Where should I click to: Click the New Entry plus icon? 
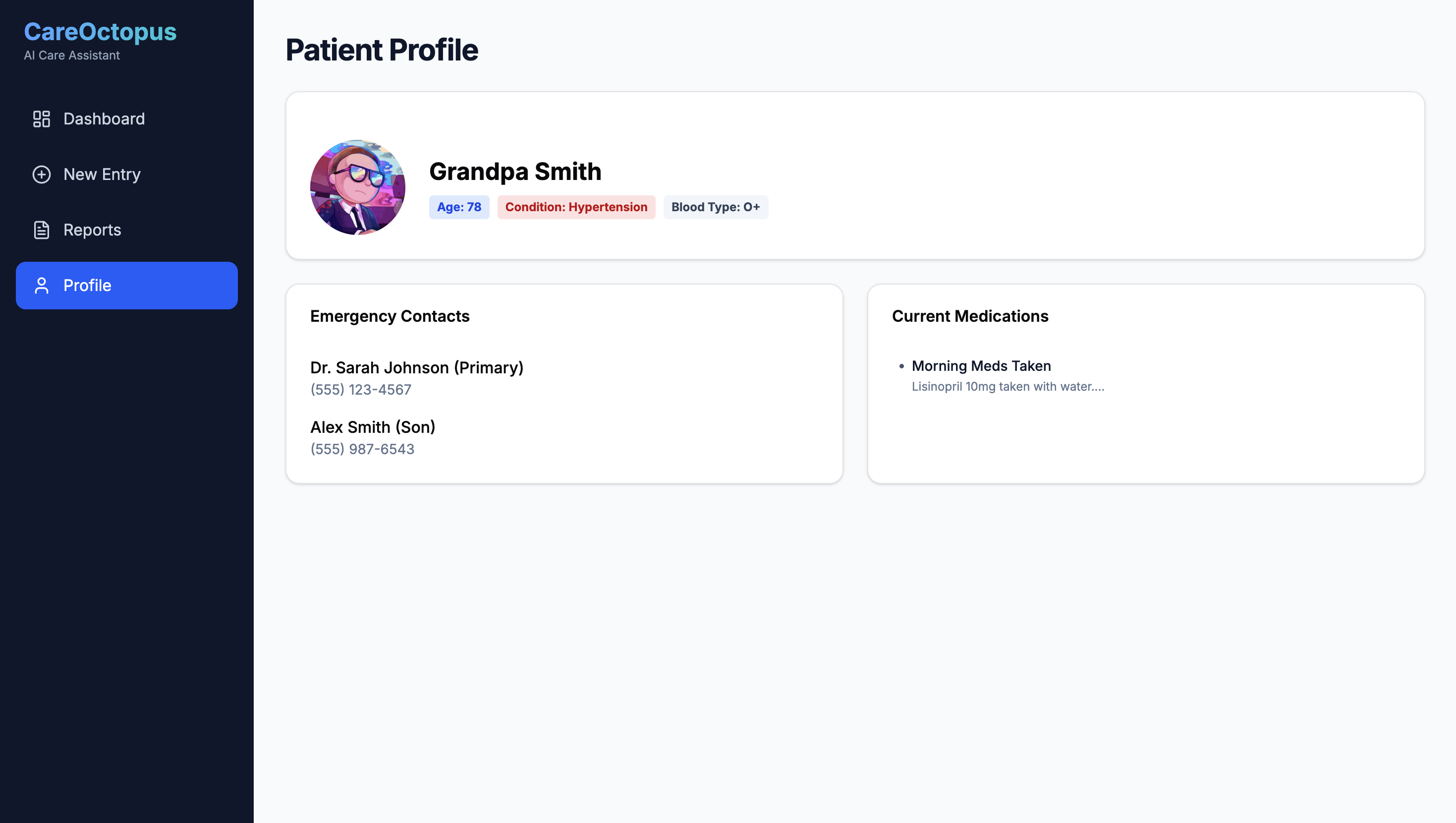coord(41,174)
